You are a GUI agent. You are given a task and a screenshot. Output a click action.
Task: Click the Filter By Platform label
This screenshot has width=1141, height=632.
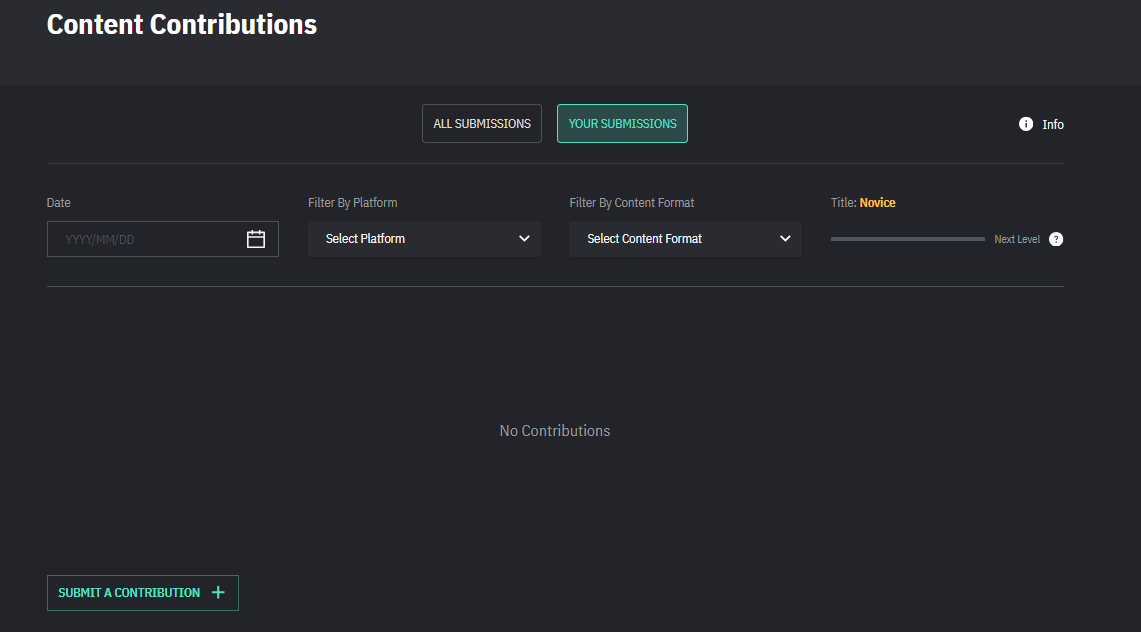click(352, 203)
